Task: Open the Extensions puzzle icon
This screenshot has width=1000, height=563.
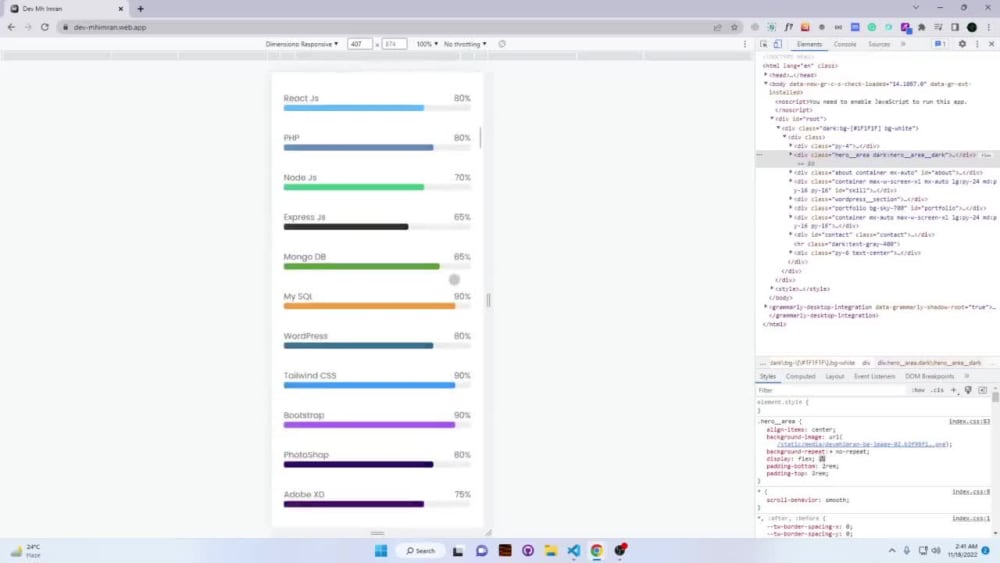Action: (x=922, y=27)
